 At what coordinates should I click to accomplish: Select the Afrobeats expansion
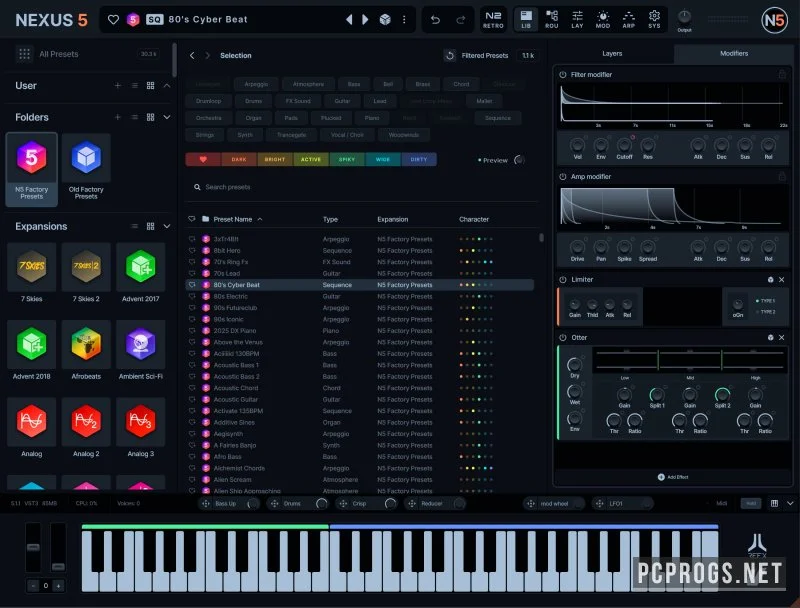(x=86, y=352)
